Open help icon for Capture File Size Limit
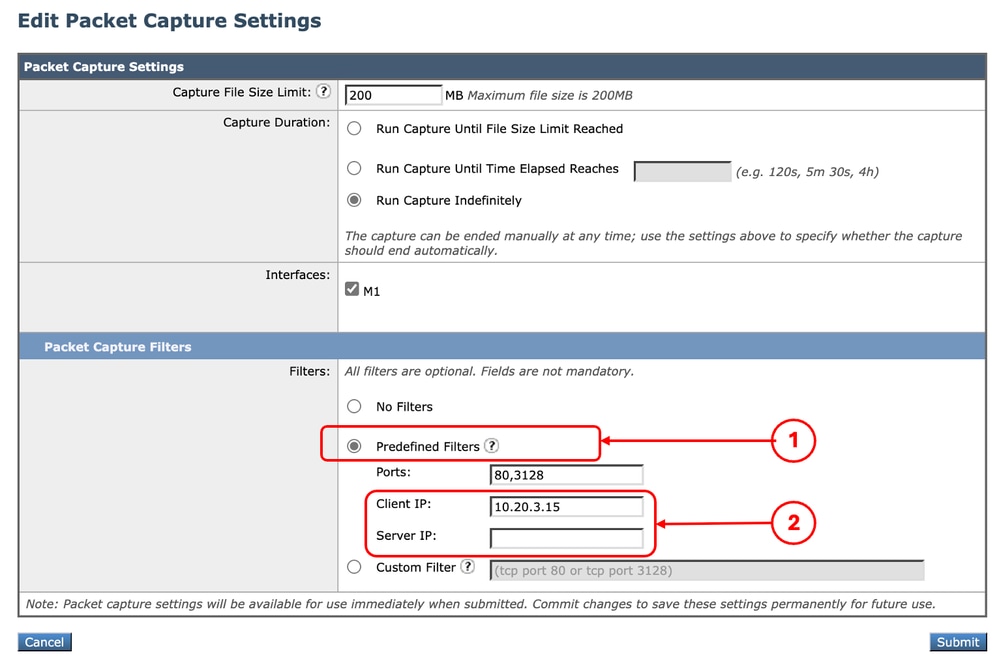 click(x=324, y=92)
